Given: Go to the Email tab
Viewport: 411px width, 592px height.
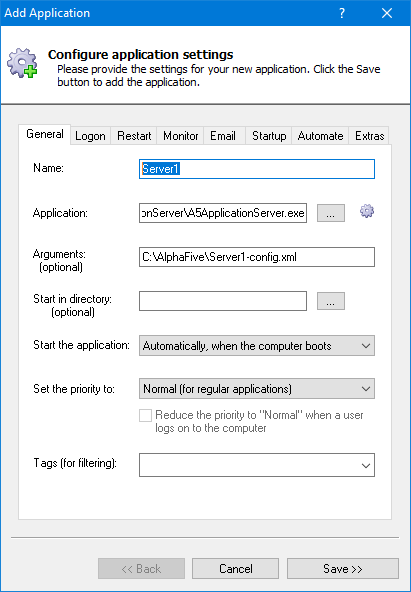Looking at the screenshot, I should click(223, 136).
